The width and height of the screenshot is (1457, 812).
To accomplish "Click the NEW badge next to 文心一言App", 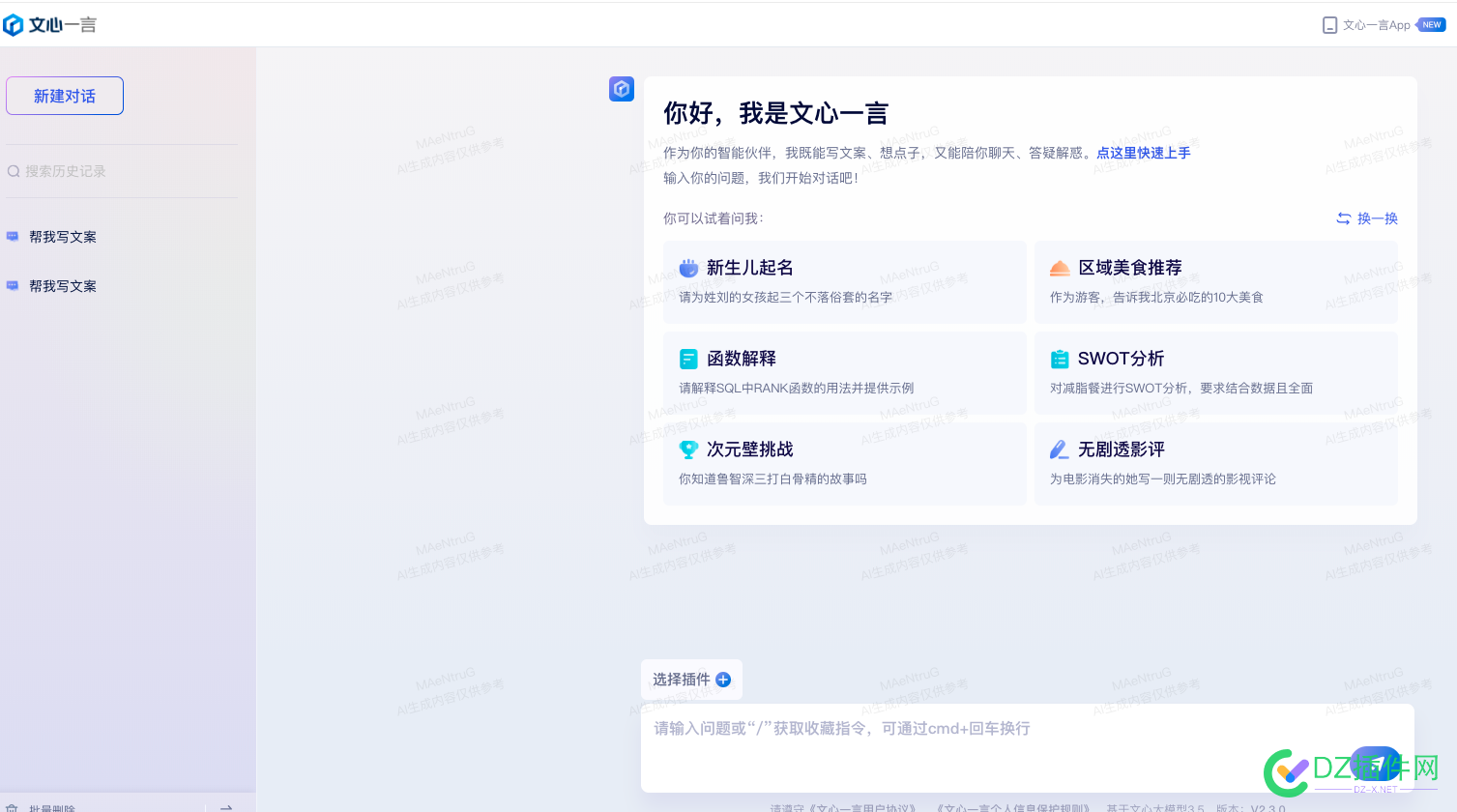I will click(x=1432, y=25).
